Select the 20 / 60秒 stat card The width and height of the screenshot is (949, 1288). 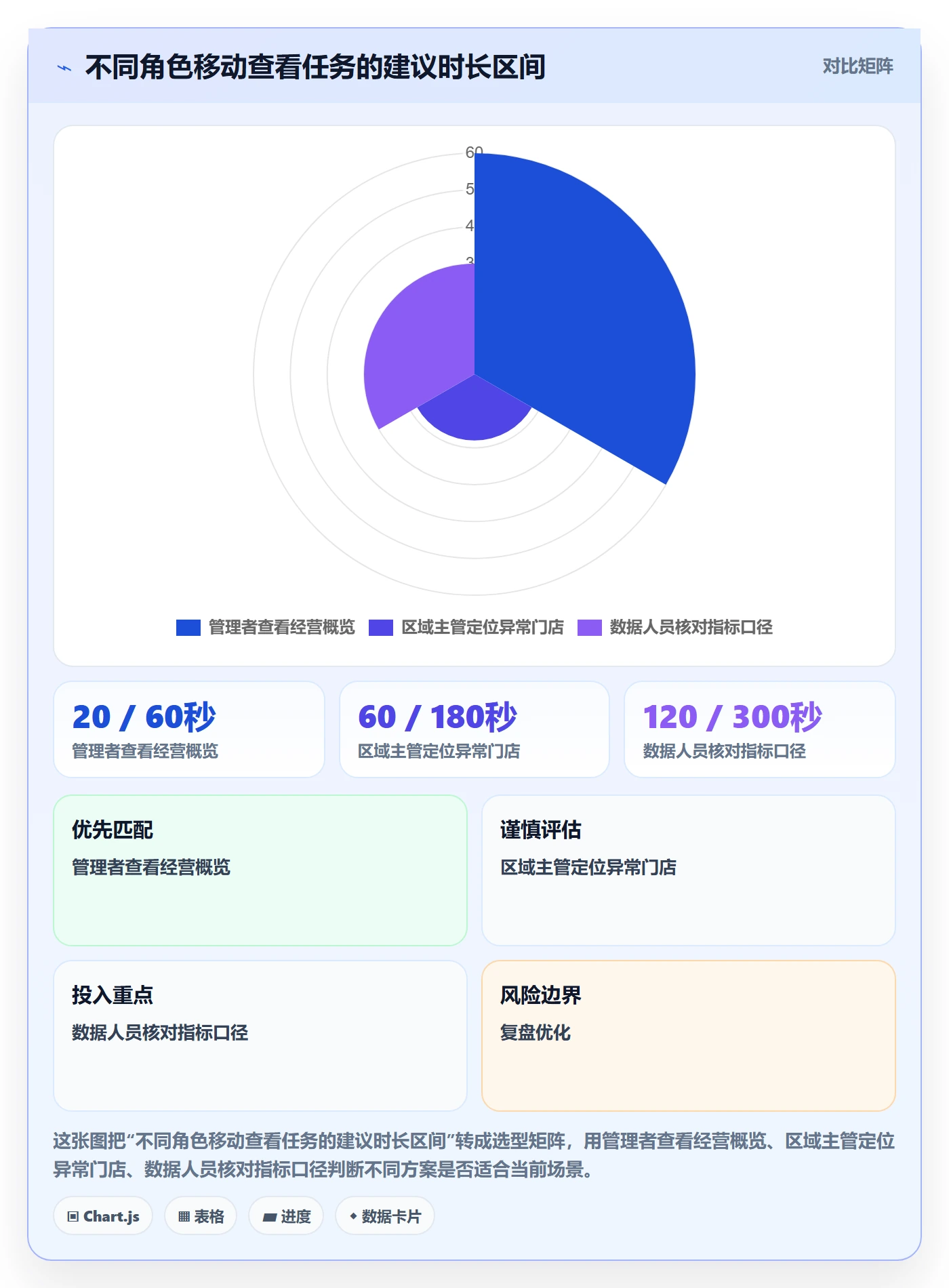[189, 729]
